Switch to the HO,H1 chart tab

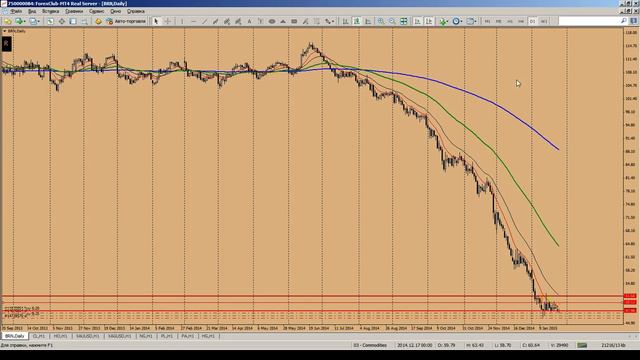tap(61, 336)
